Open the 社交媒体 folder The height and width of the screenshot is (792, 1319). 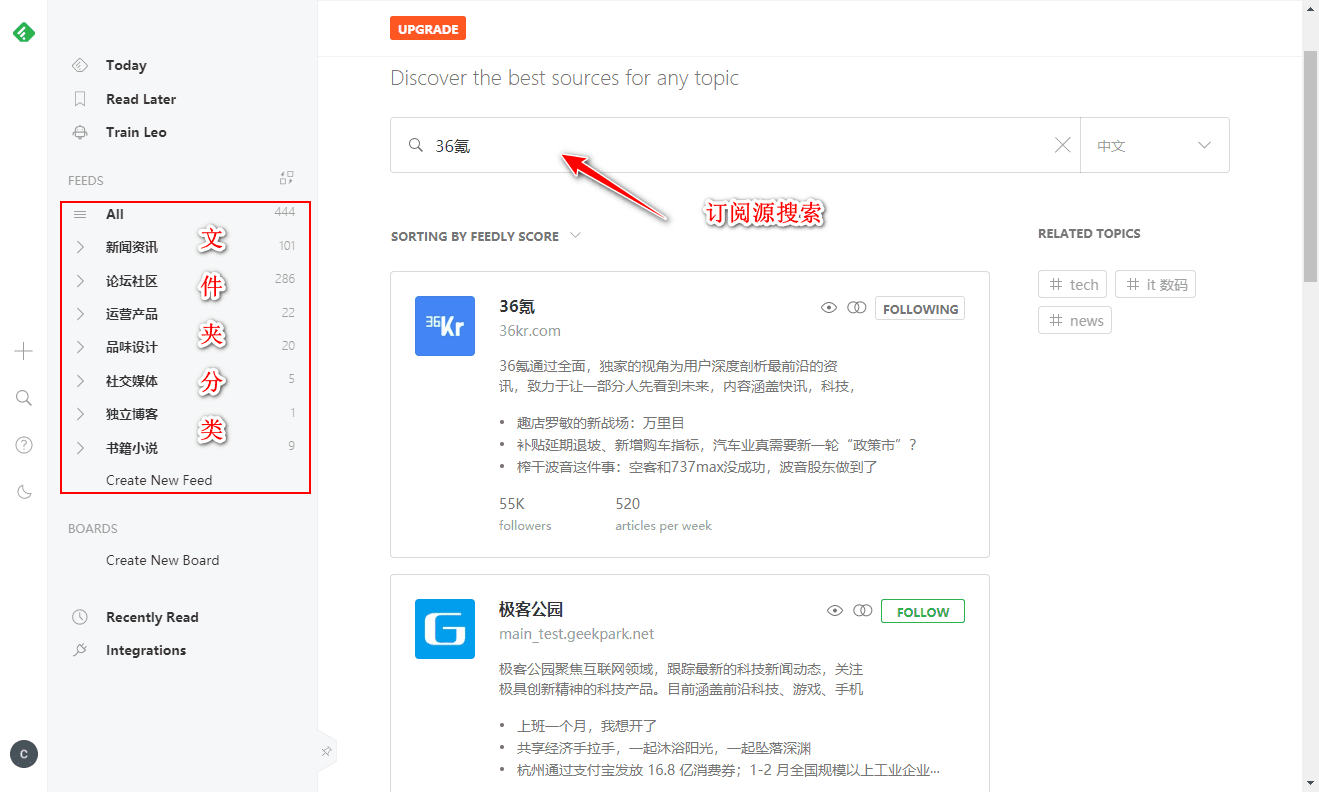(x=132, y=381)
